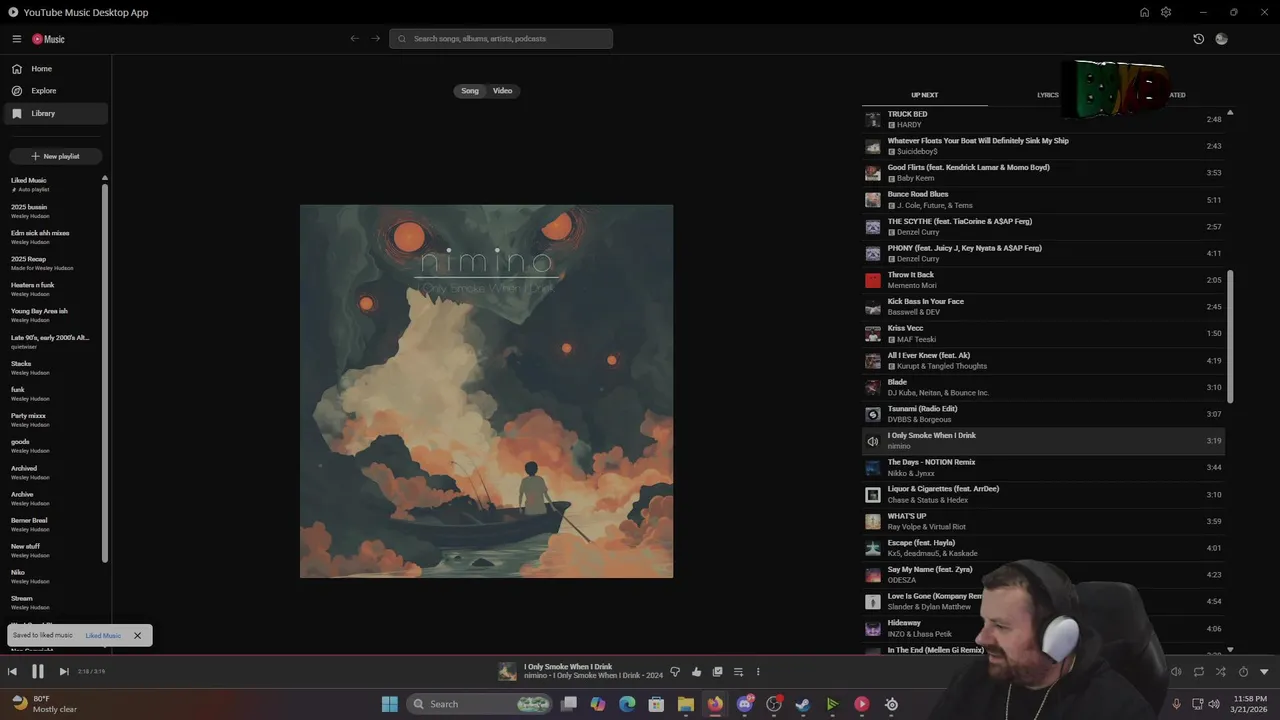Click the thumbs down dislike icon
This screenshot has height=720, width=1280.
point(675,672)
